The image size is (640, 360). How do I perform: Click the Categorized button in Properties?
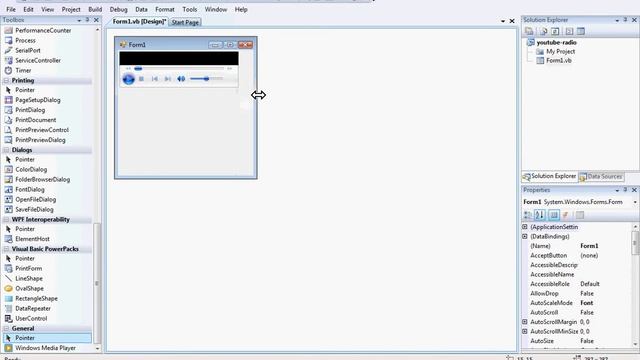528,215
